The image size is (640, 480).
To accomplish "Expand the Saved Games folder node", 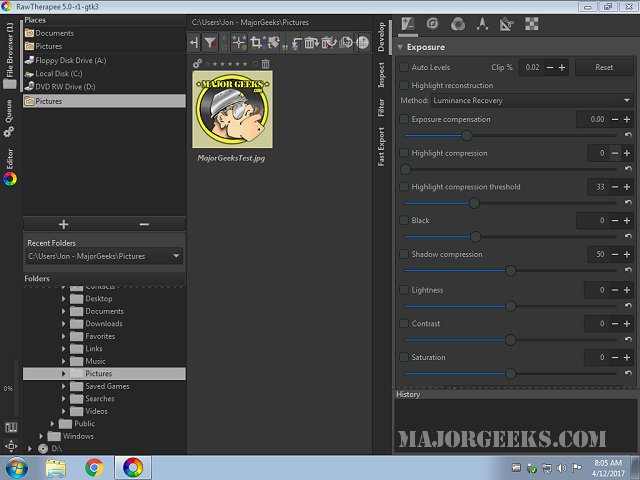I will (x=63, y=386).
